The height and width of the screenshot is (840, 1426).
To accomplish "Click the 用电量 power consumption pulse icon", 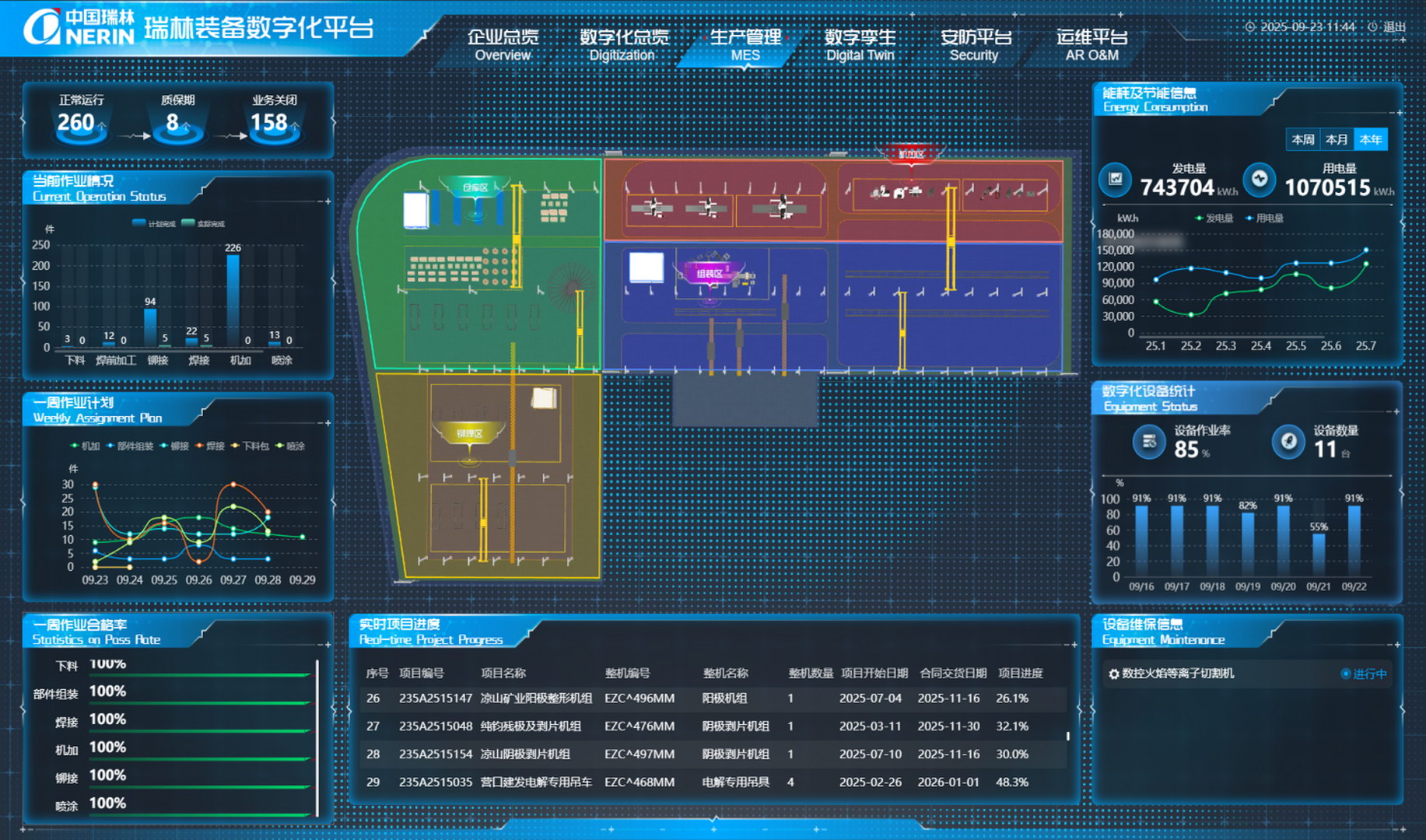I will (1259, 179).
